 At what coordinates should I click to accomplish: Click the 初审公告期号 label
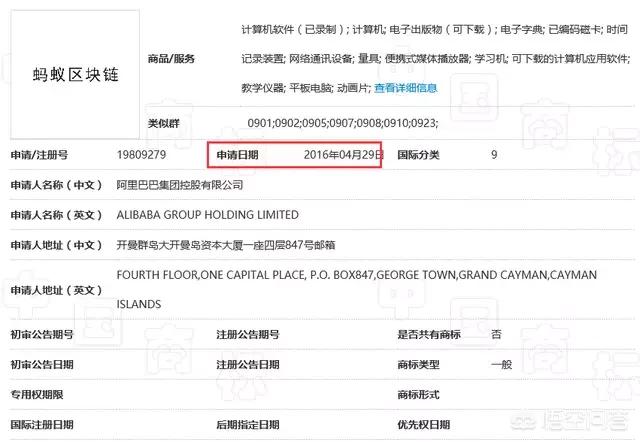click(42, 335)
